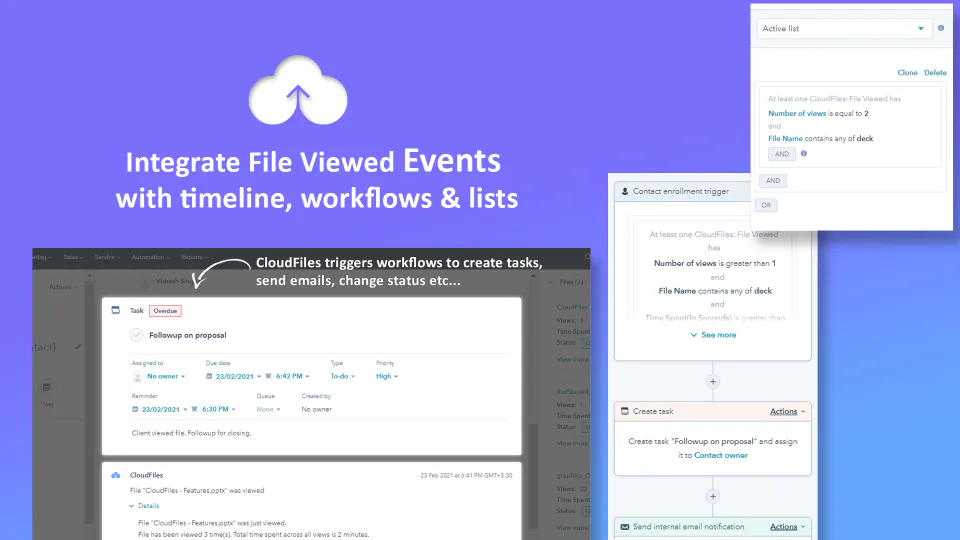Click the Delete link in list filter
The height and width of the screenshot is (540, 960).
point(935,72)
